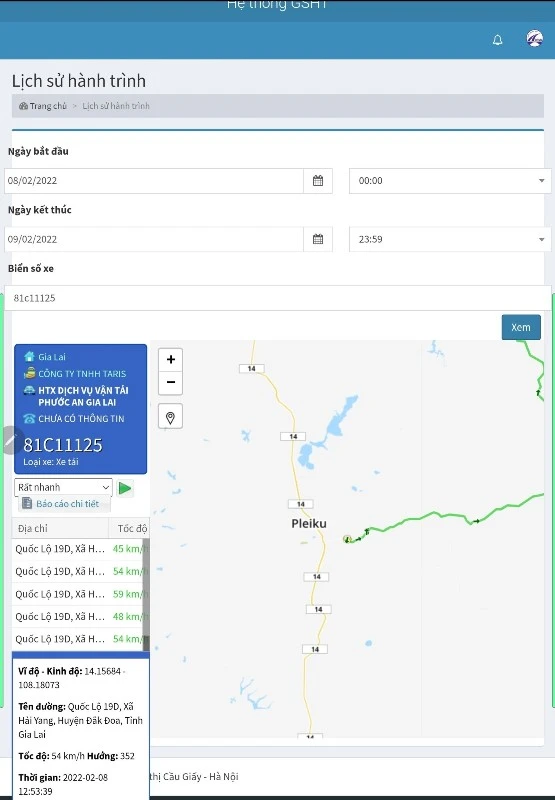555x800 pixels.
Task: Open the user profile avatar
Action: coord(534,38)
